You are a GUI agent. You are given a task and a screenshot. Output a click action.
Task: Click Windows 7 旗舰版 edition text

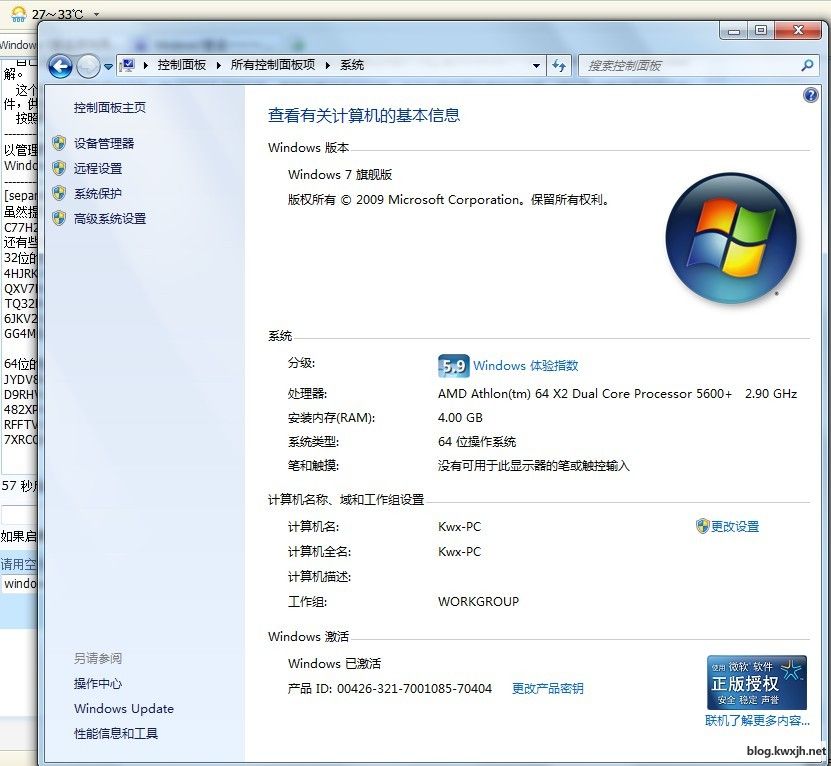tap(340, 174)
